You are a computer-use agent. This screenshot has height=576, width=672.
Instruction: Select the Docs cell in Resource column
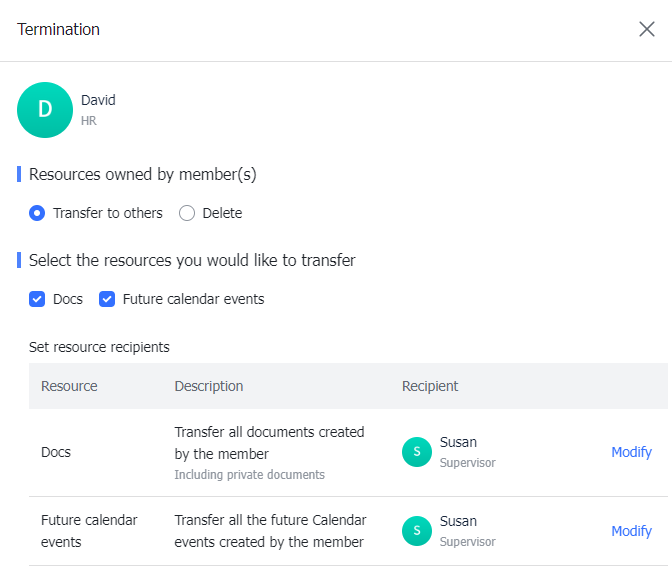click(x=56, y=452)
